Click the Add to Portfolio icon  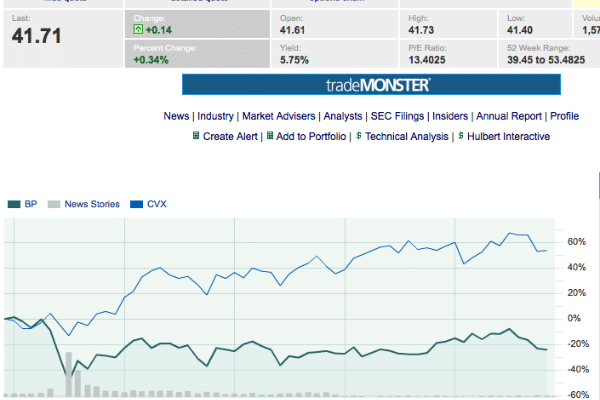(270, 136)
